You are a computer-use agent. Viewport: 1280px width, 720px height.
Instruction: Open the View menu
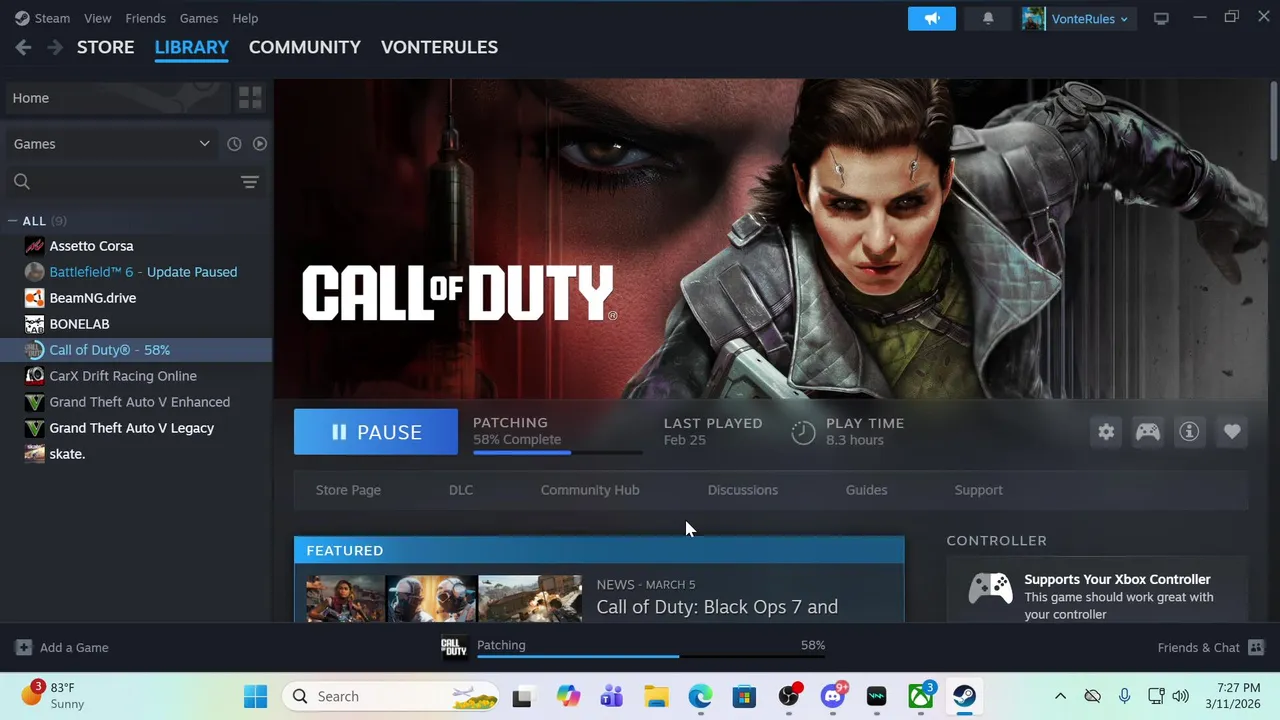pos(98,18)
